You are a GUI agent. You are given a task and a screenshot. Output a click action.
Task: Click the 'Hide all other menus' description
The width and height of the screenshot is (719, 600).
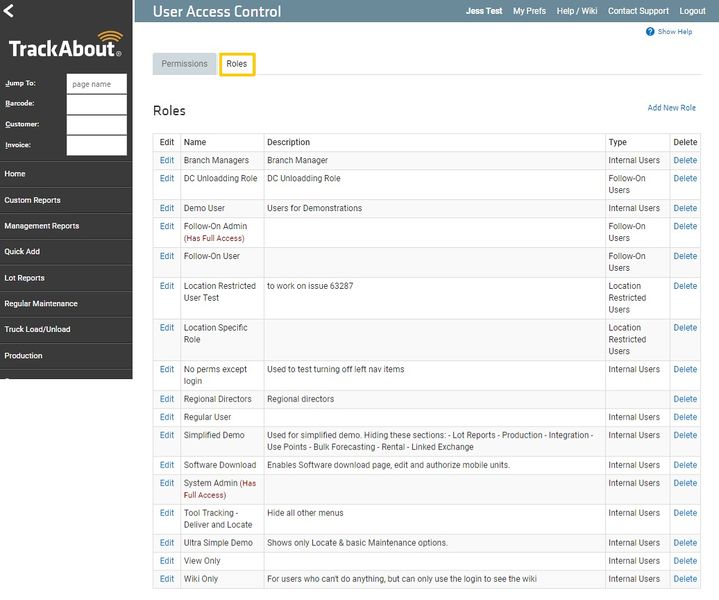point(305,513)
